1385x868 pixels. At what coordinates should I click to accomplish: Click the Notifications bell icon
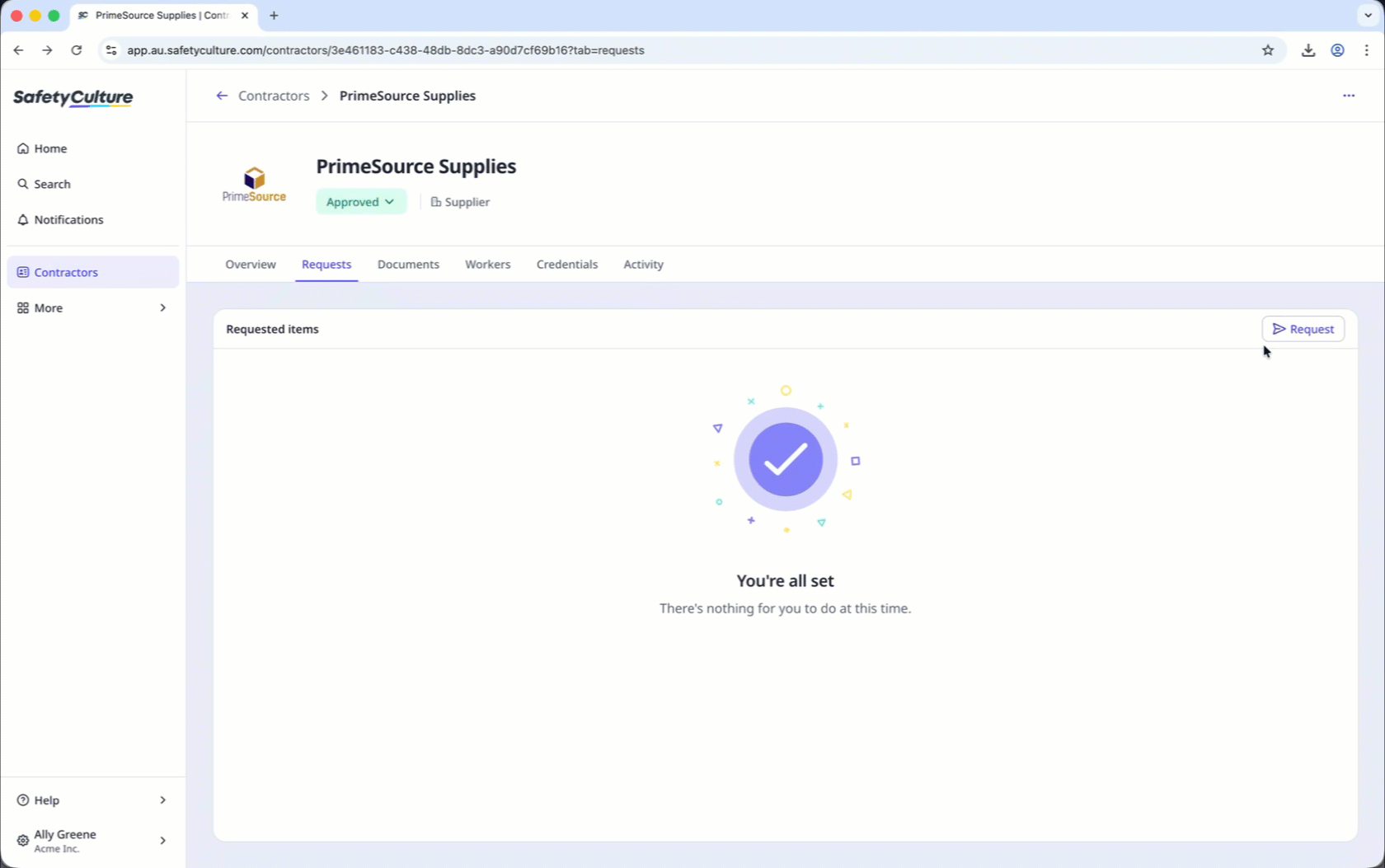pos(23,219)
